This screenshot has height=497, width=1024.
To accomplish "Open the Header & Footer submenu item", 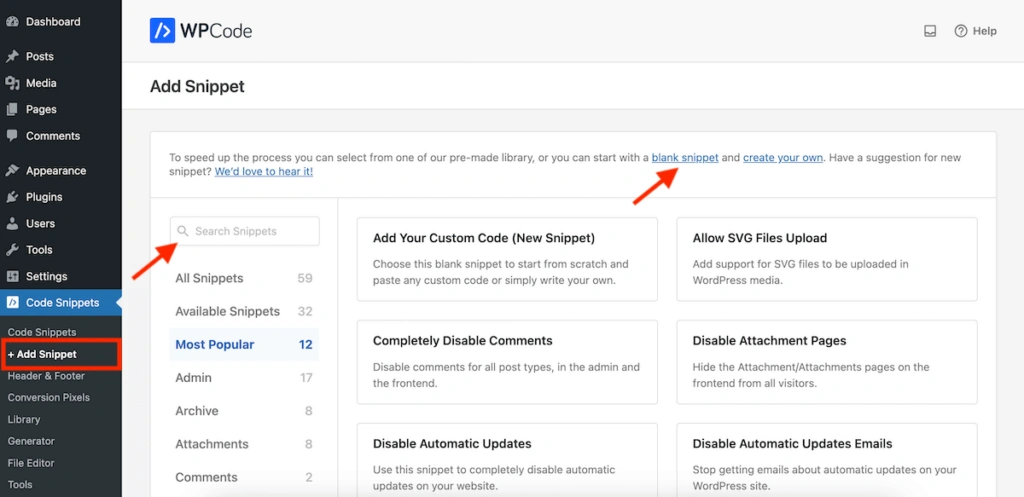I will [x=46, y=376].
